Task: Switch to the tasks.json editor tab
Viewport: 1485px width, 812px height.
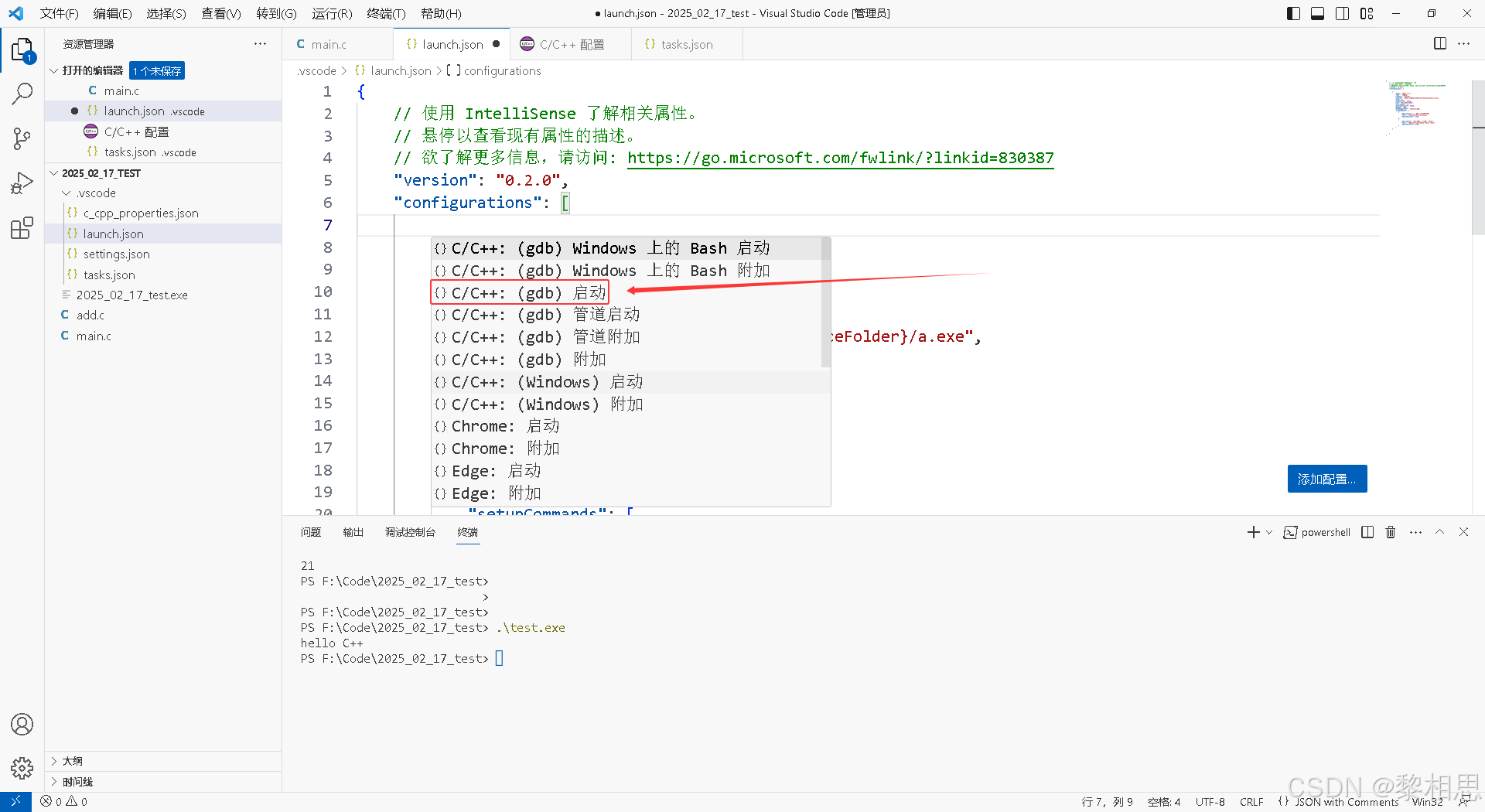Action: pyautogui.click(x=687, y=44)
